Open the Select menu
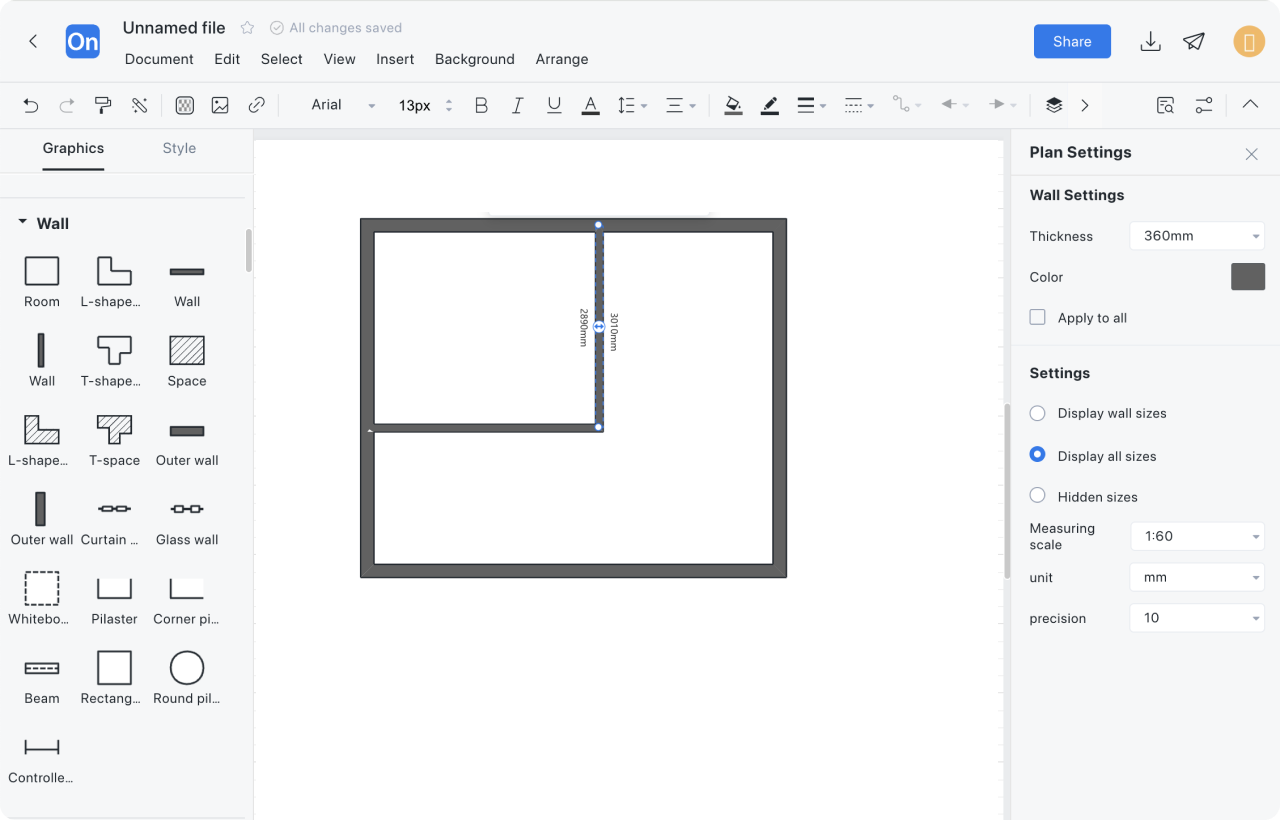Screen dimensions: 1280x820 pyautogui.click(x=281, y=59)
